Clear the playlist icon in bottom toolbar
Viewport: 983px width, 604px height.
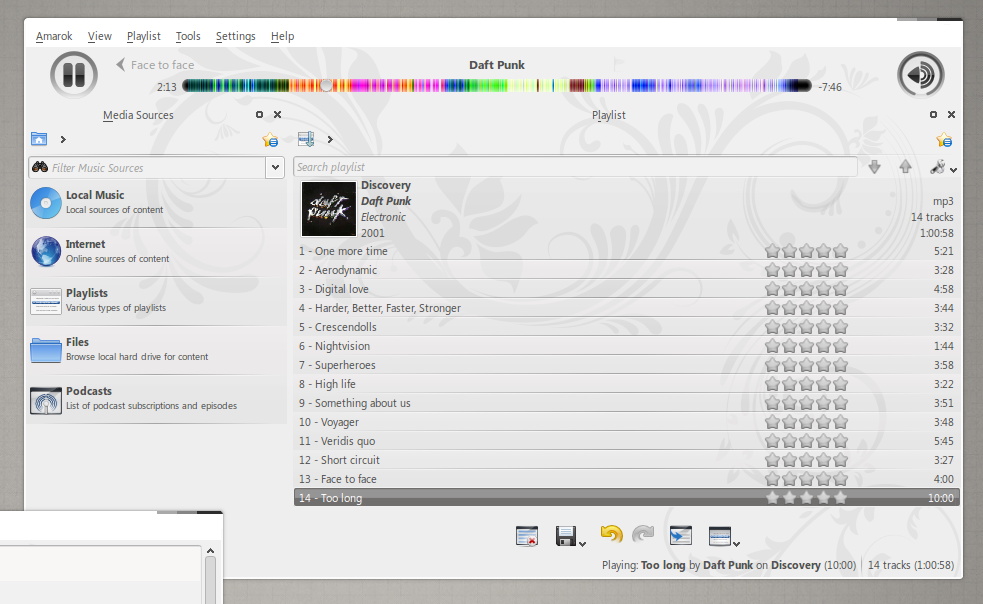[x=527, y=536]
